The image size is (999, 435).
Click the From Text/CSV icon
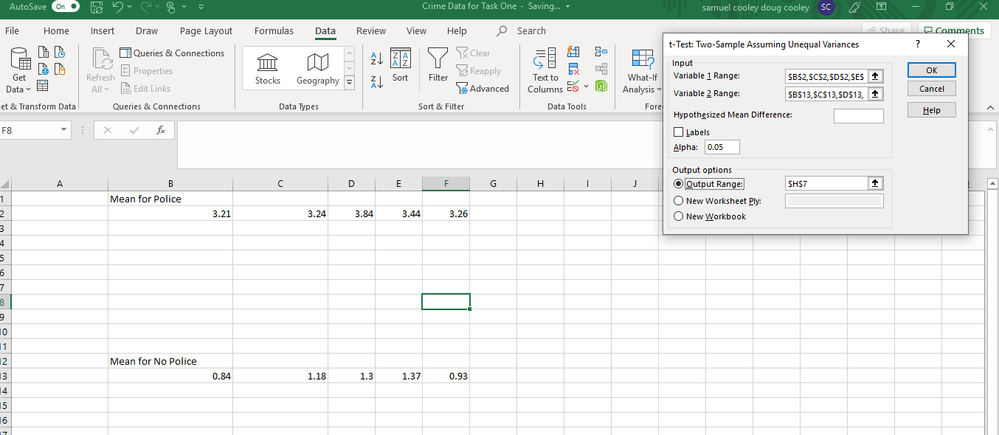point(43,52)
